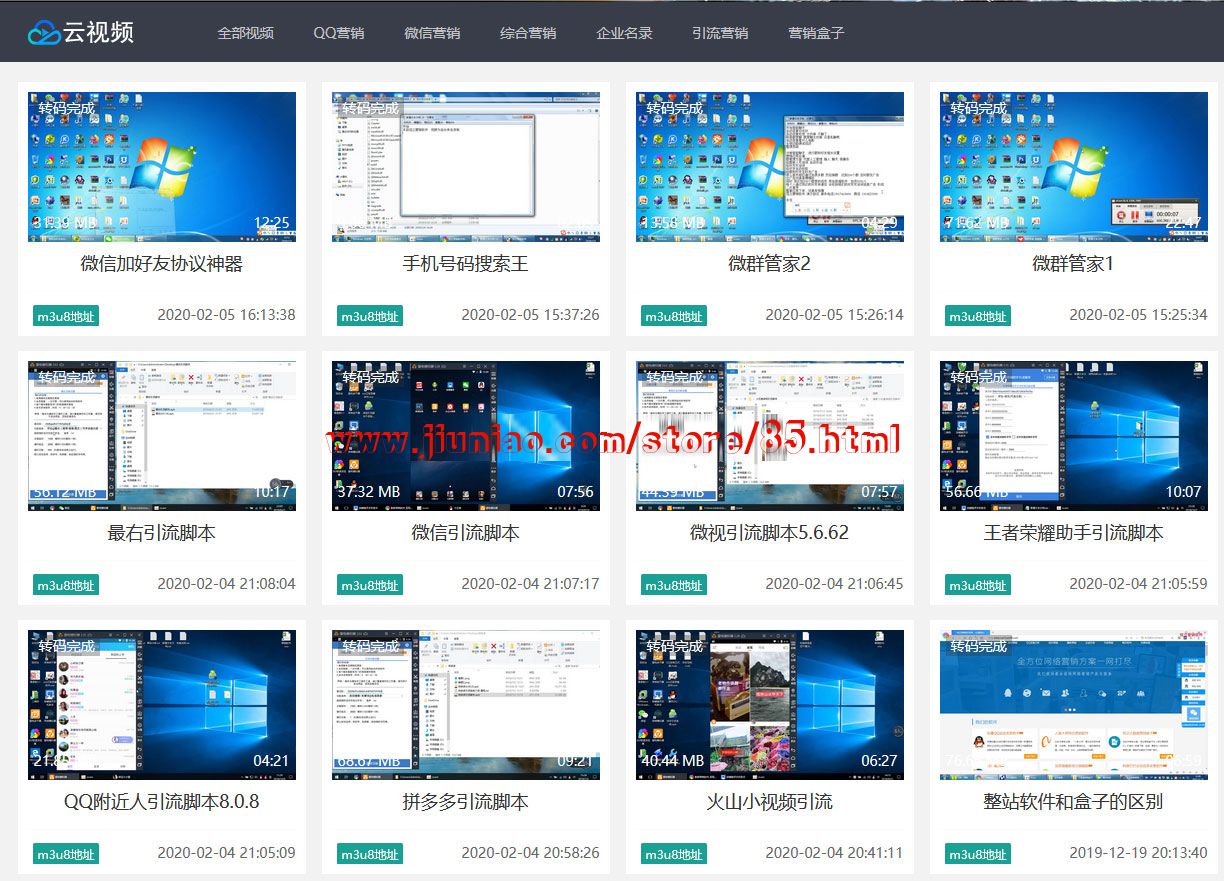Click m3u8地址 button under 微信加好友协议神器
The width and height of the screenshot is (1224, 881).
point(66,316)
